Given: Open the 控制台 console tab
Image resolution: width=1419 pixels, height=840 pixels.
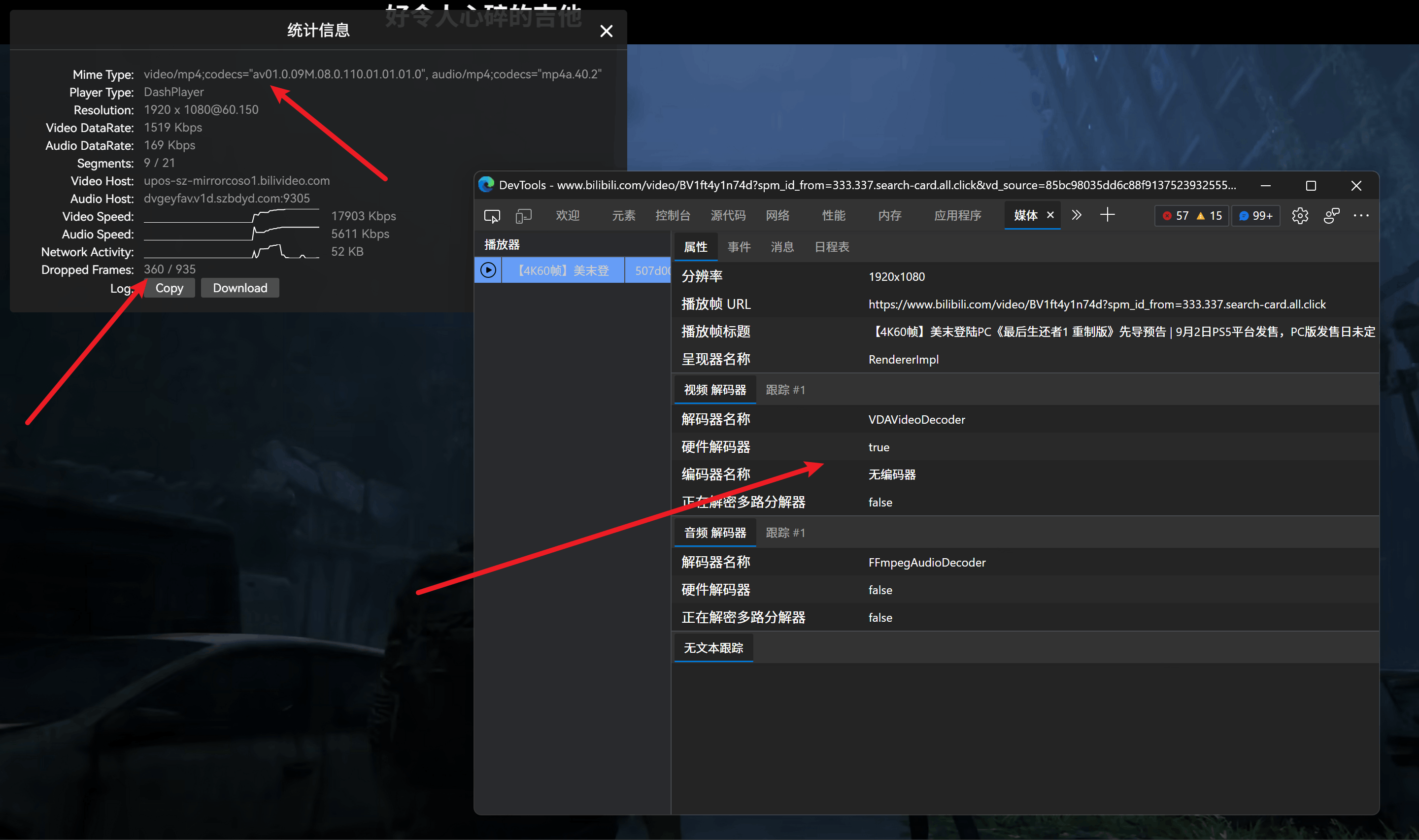Looking at the screenshot, I should [x=673, y=216].
